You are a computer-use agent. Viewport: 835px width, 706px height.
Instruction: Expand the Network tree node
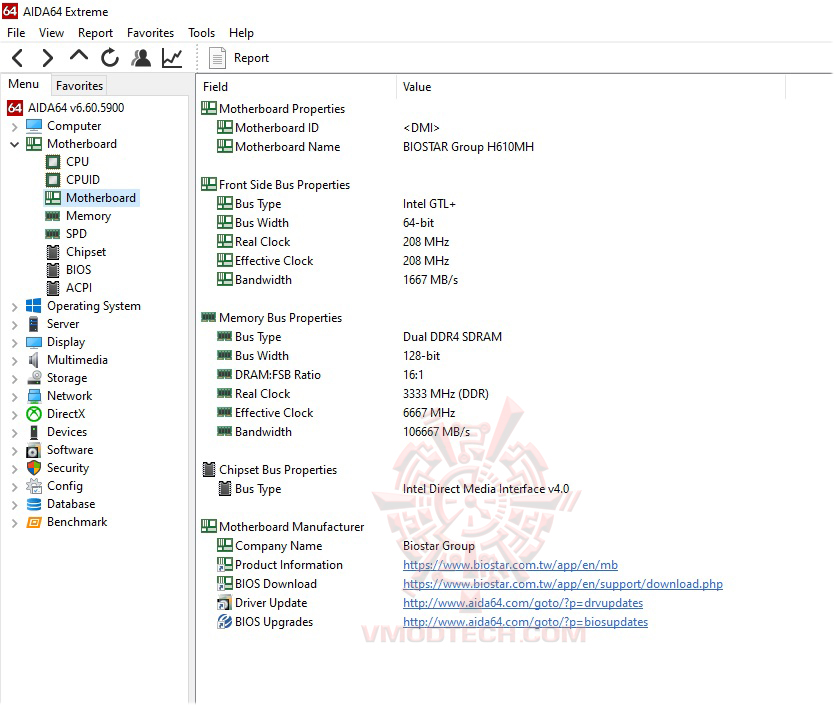(14, 397)
